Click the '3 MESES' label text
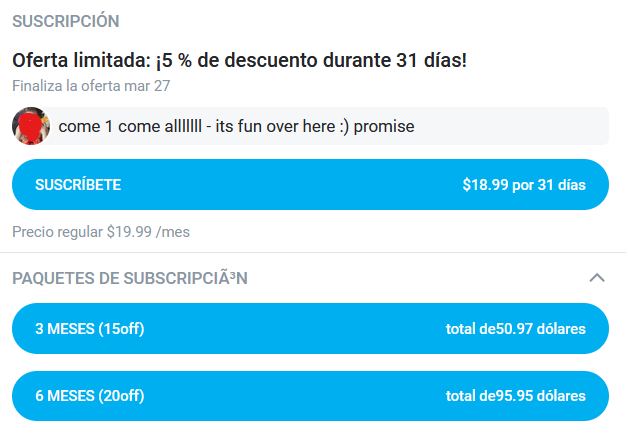628x433 pixels. tap(65, 329)
